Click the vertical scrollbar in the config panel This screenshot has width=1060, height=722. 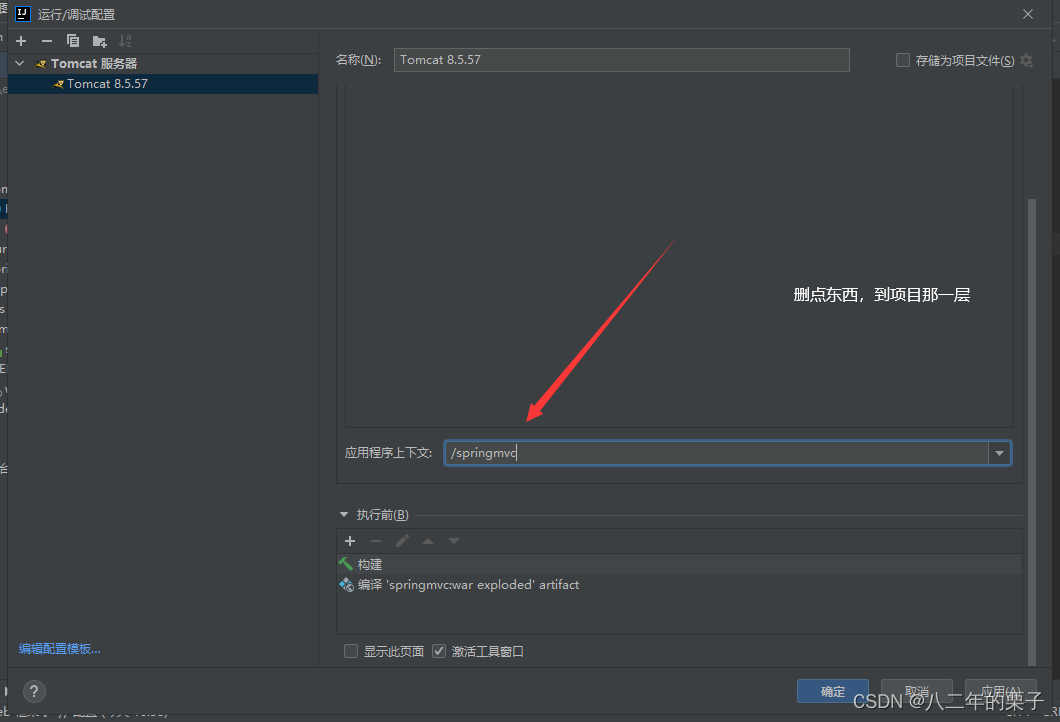pos(1032,431)
